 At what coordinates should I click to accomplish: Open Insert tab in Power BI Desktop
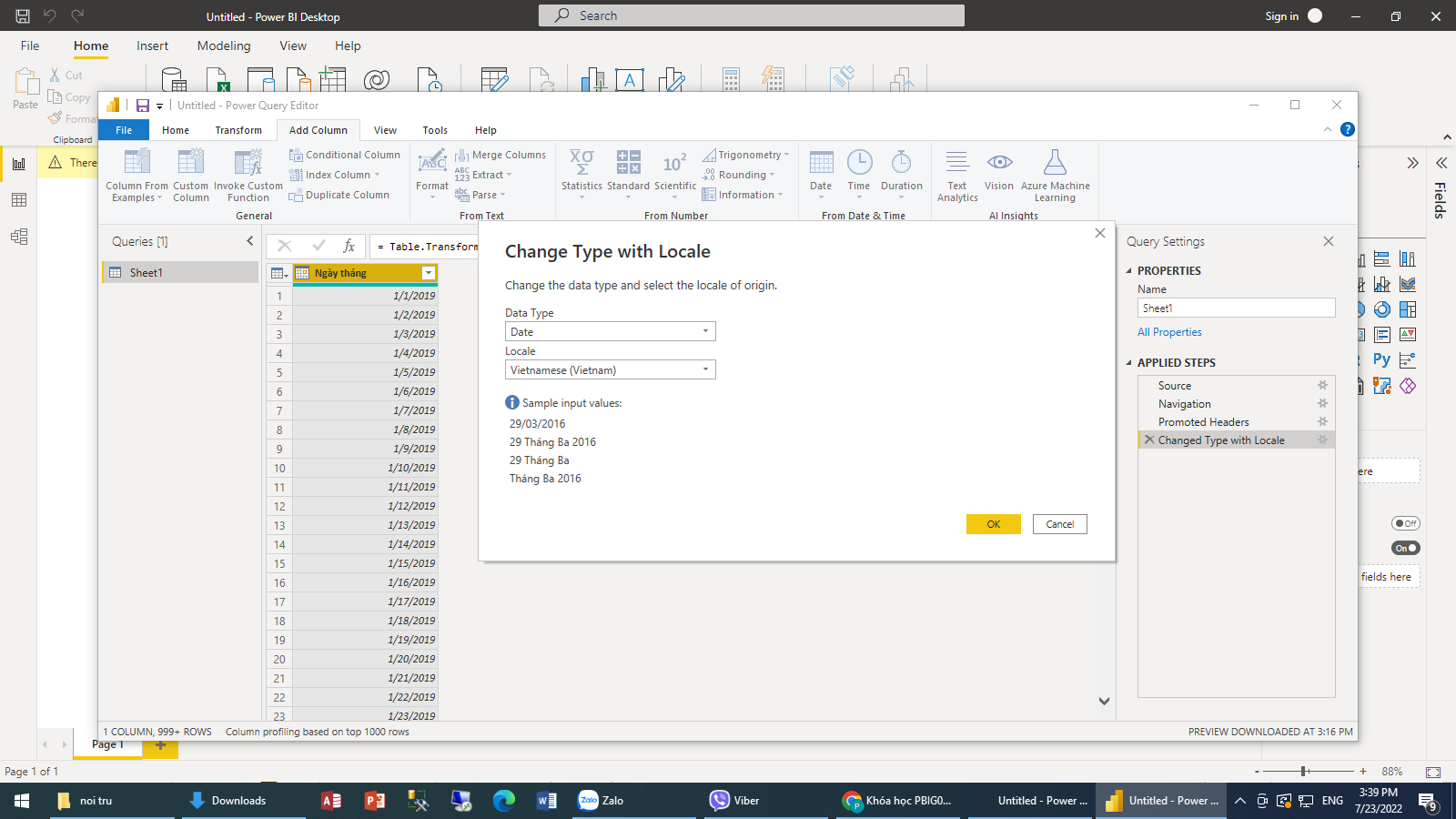[152, 45]
